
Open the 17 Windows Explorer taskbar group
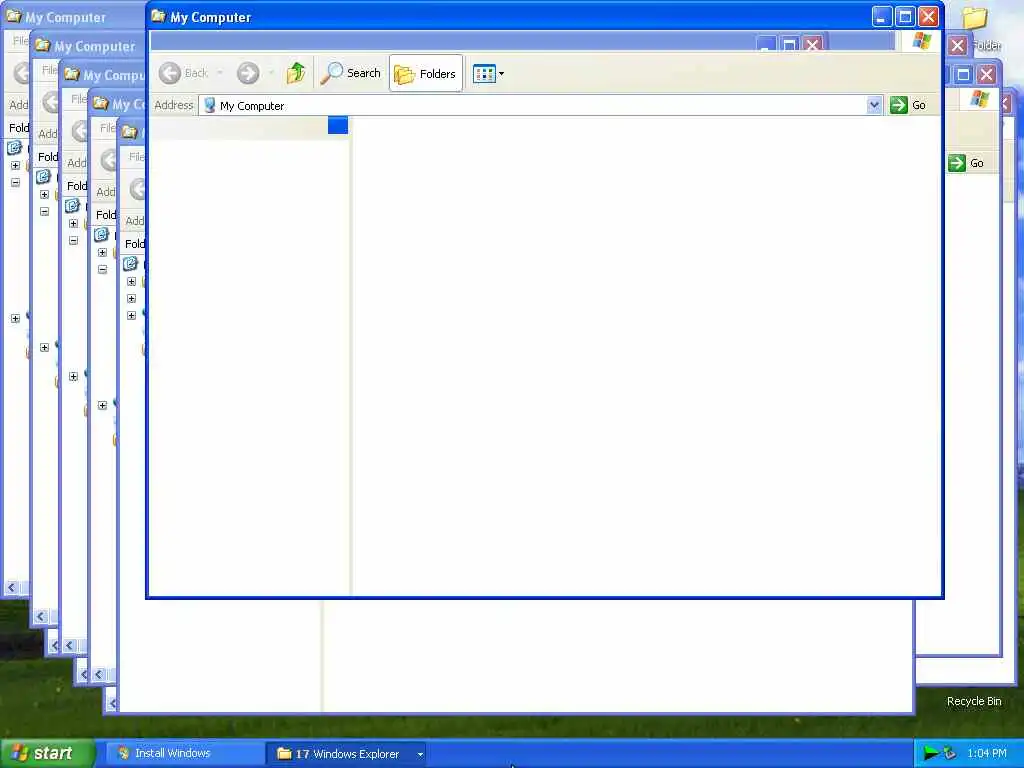pos(347,754)
